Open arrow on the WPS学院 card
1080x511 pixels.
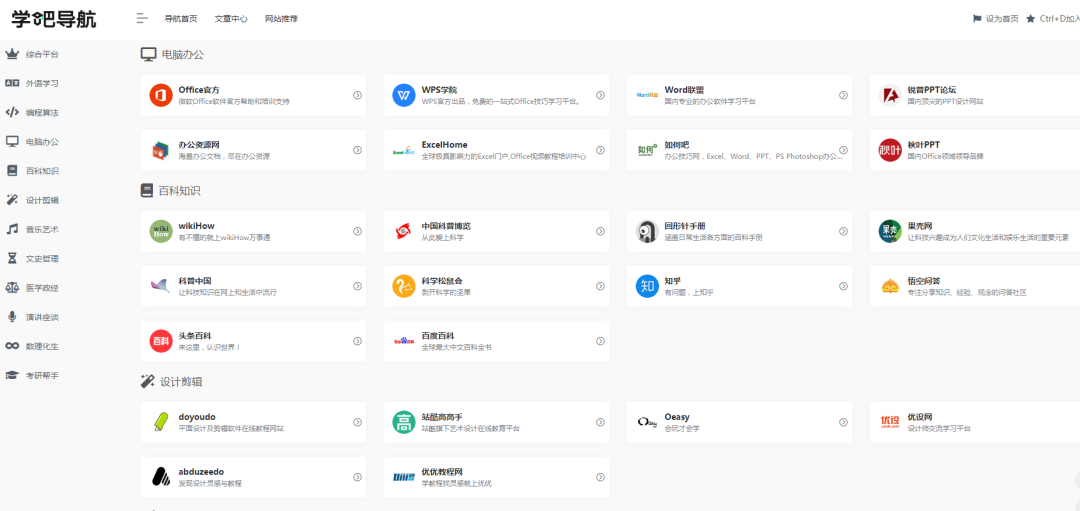click(x=601, y=95)
